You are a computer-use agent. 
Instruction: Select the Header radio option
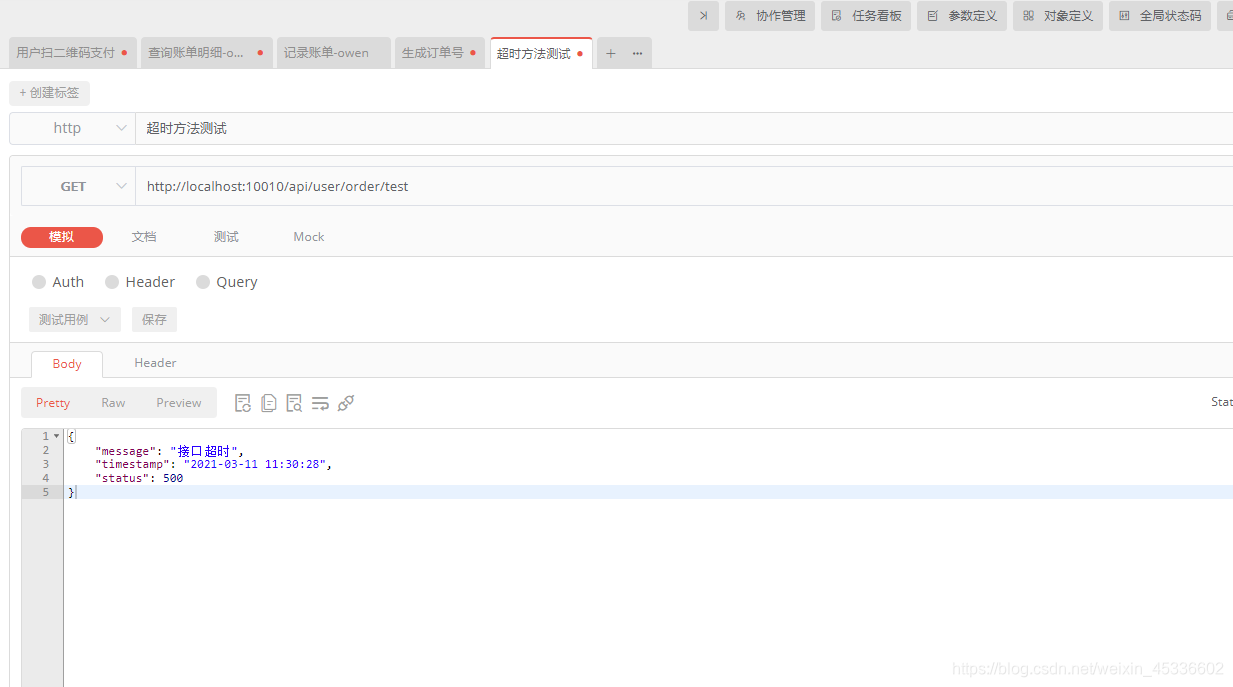tap(112, 282)
